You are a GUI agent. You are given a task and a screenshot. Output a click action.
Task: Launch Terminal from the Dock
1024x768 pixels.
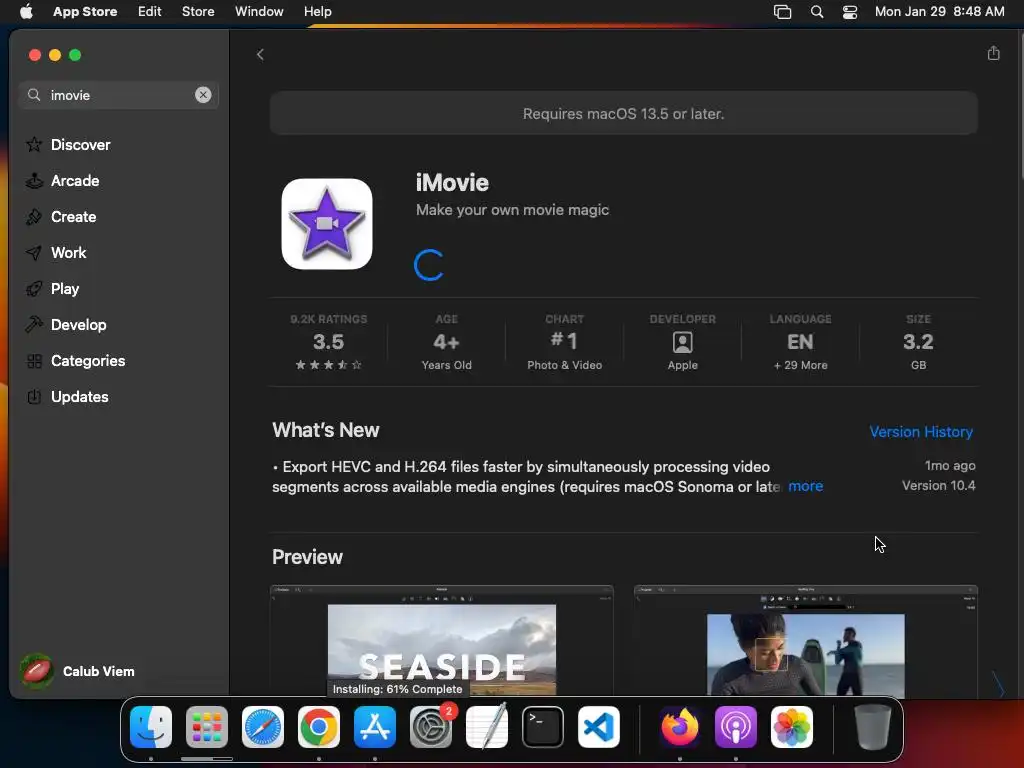(x=543, y=727)
